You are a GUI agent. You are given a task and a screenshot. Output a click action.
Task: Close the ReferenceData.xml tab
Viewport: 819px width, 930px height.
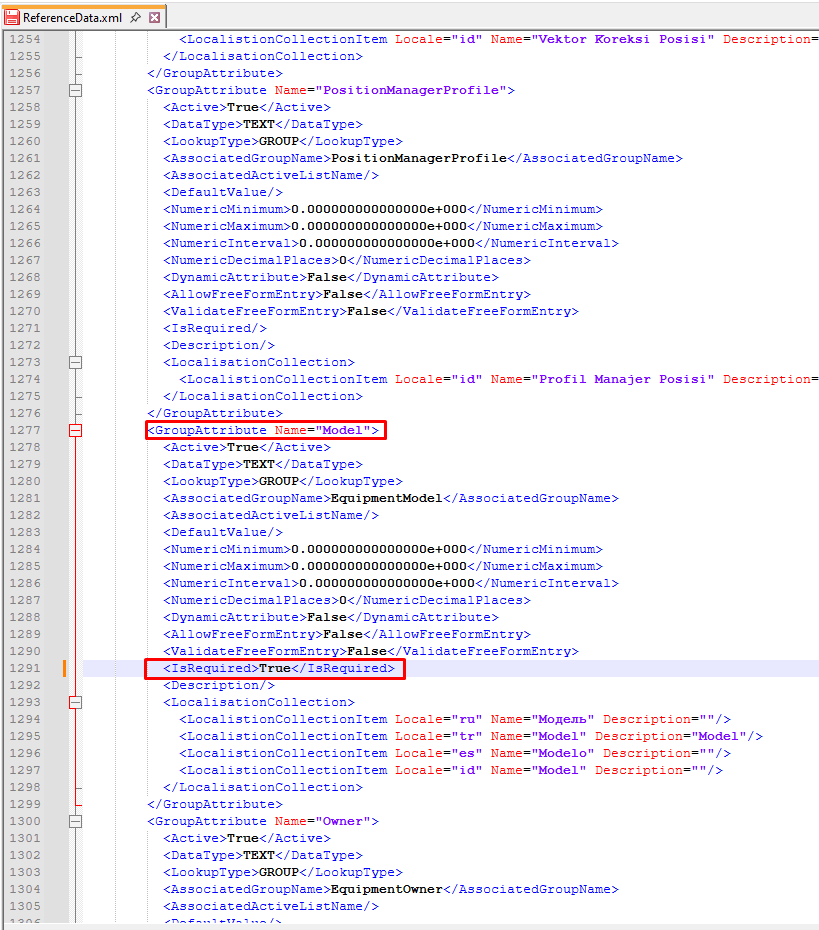pyautogui.click(x=154, y=17)
